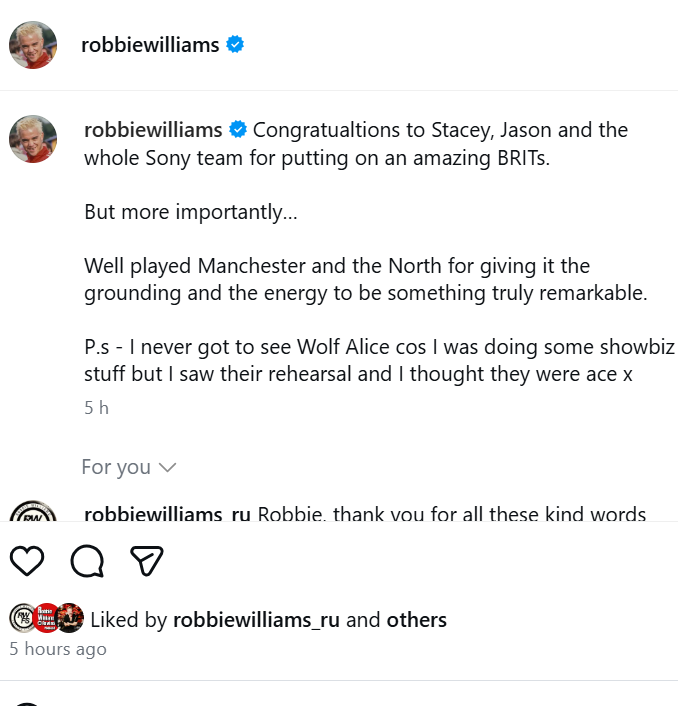
Task: Expand the For you comments filter
Action: click(x=116, y=467)
